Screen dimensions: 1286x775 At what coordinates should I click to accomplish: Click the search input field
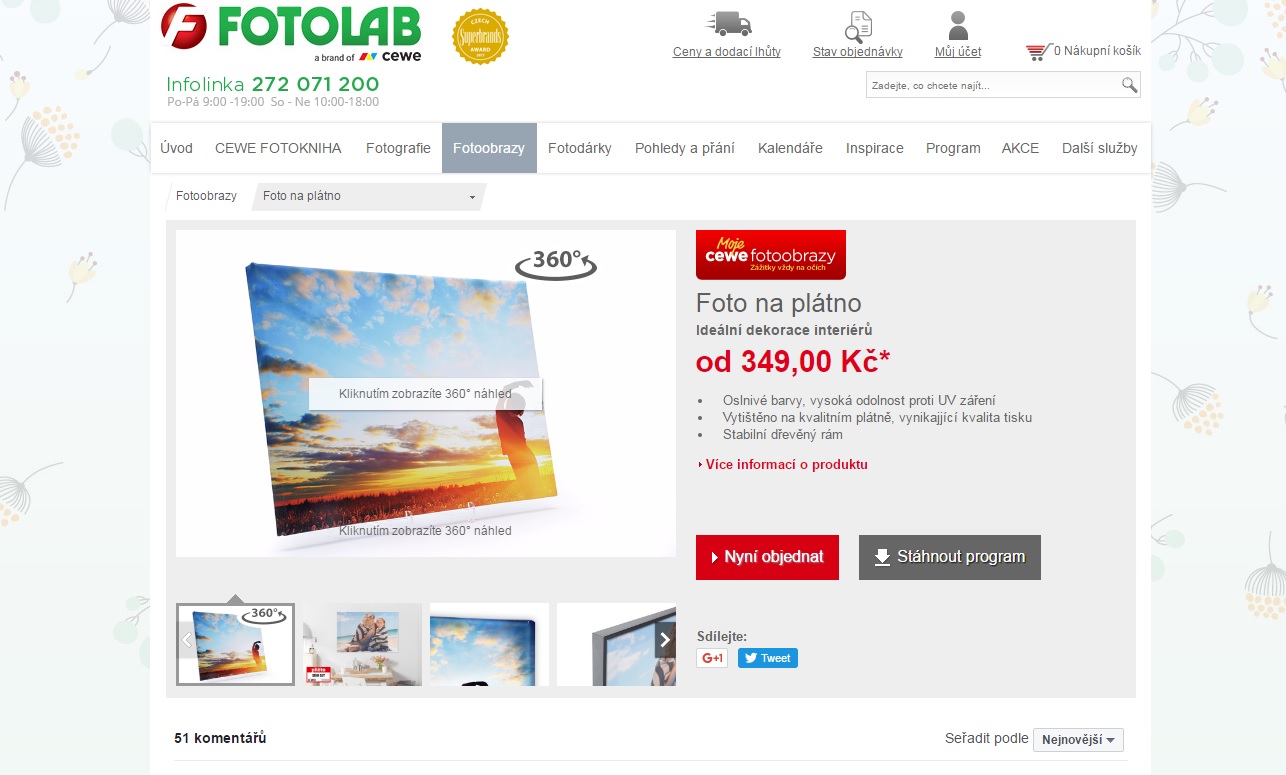click(x=993, y=85)
